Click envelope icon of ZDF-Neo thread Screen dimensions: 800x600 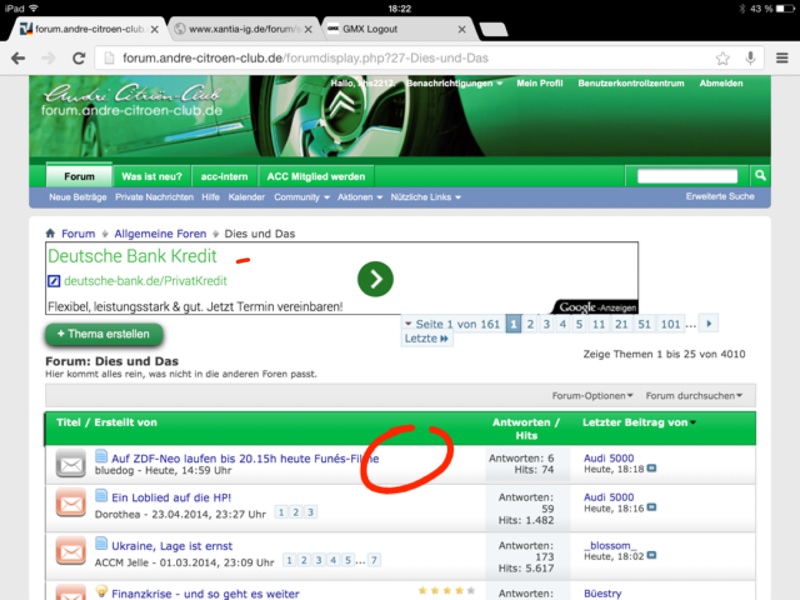(71, 463)
